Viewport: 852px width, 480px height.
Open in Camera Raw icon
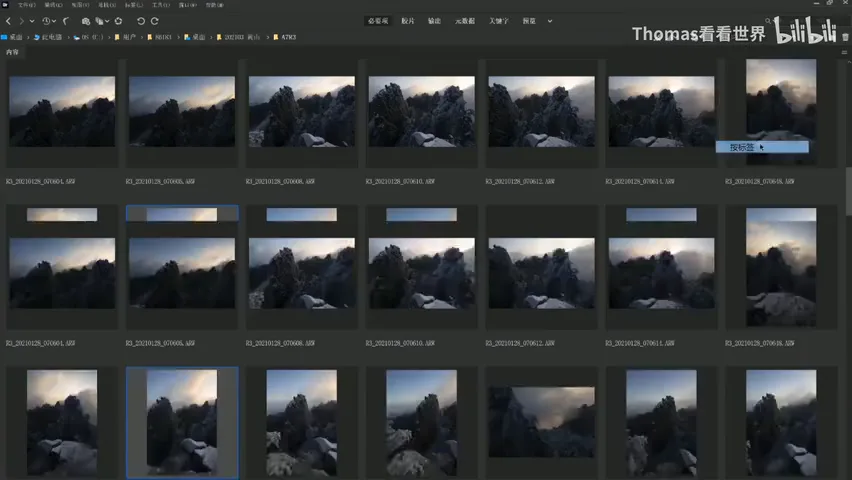pyautogui.click(x=118, y=21)
